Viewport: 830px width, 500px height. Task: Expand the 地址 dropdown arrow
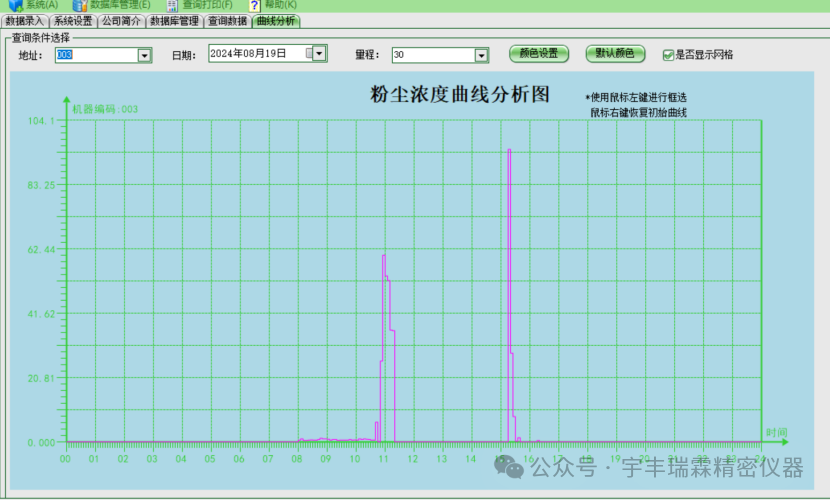pos(144,55)
